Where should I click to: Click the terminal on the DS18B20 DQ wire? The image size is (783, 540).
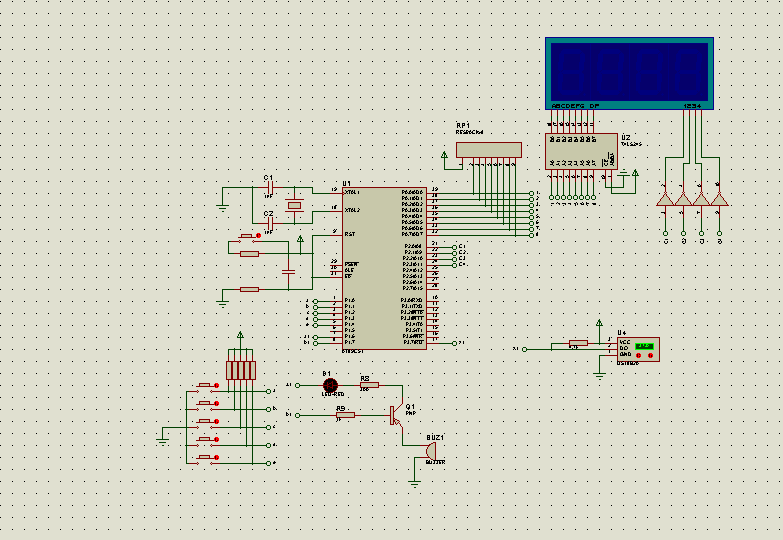pyautogui.click(x=525, y=349)
